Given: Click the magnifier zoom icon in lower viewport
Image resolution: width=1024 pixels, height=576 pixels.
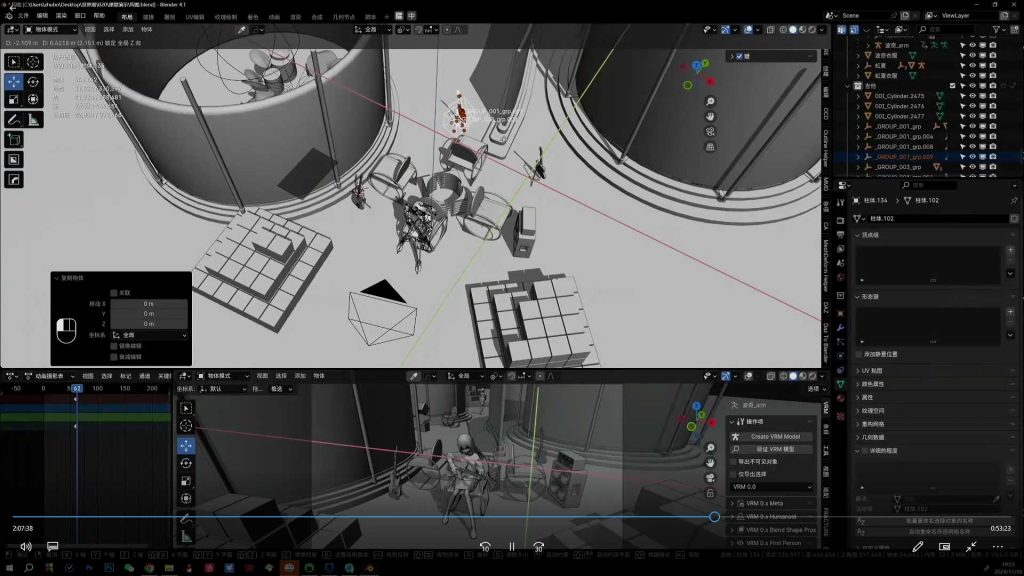Looking at the screenshot, I should 709,448.
